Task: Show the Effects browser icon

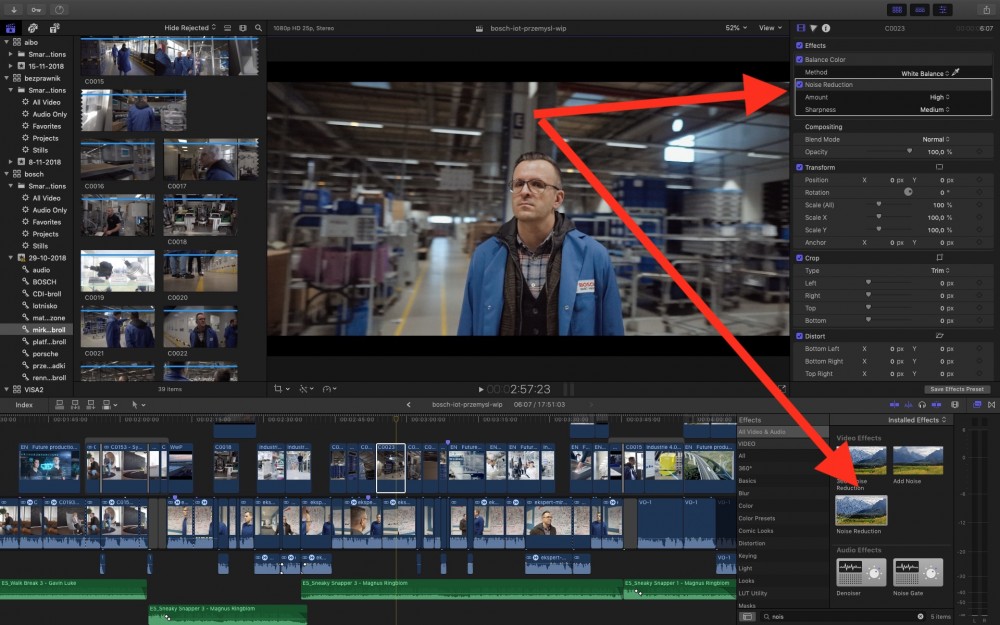Action: [x=977, y=405]
